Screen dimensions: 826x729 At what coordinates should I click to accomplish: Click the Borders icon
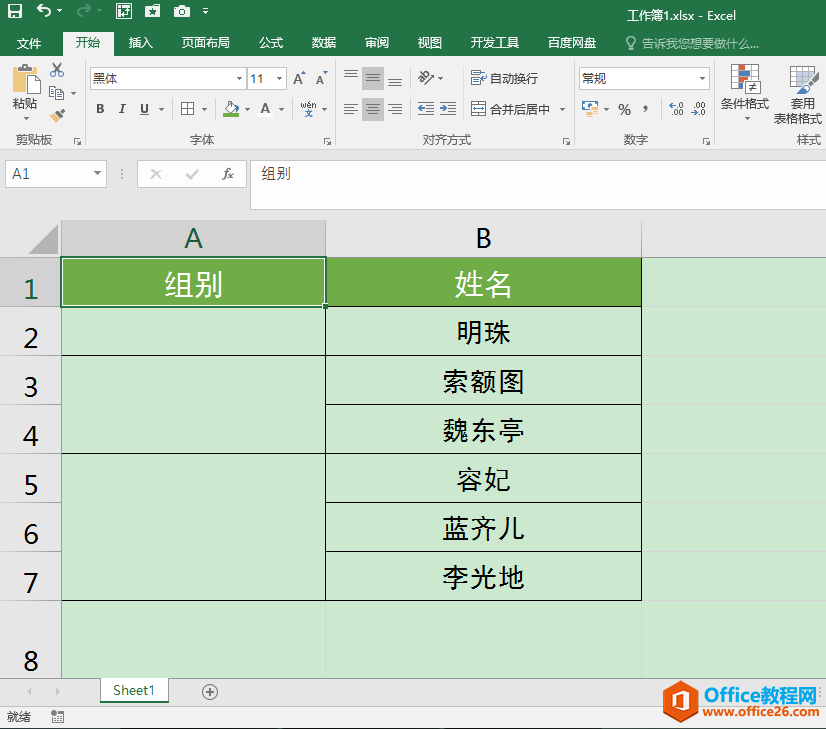click(188, 109)
